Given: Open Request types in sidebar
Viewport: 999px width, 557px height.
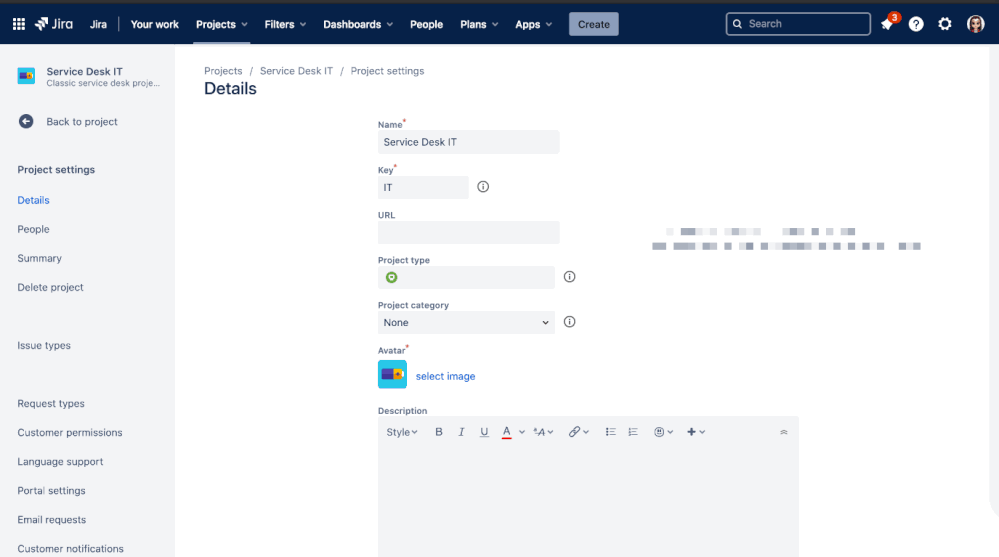Looking at the screenshot, I should click(x=51, y=403).
